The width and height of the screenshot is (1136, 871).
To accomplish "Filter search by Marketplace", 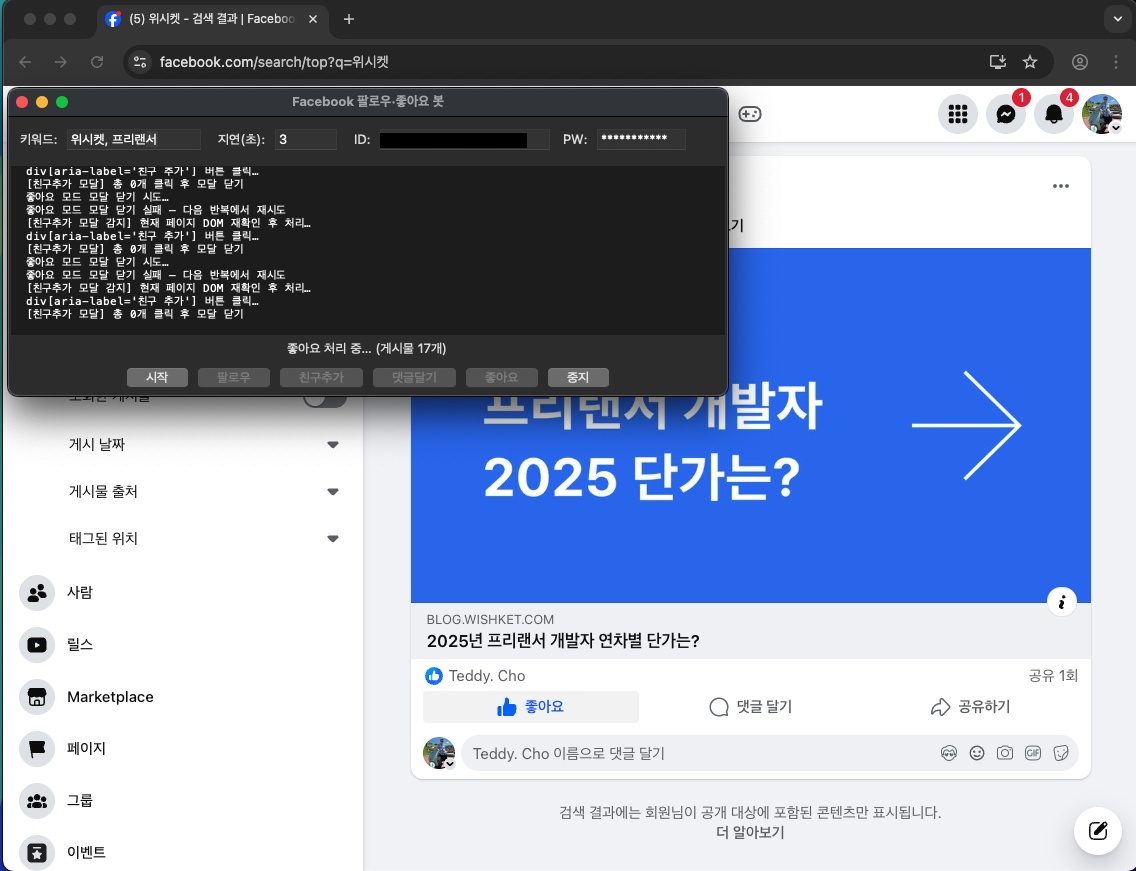I will 185,697.
